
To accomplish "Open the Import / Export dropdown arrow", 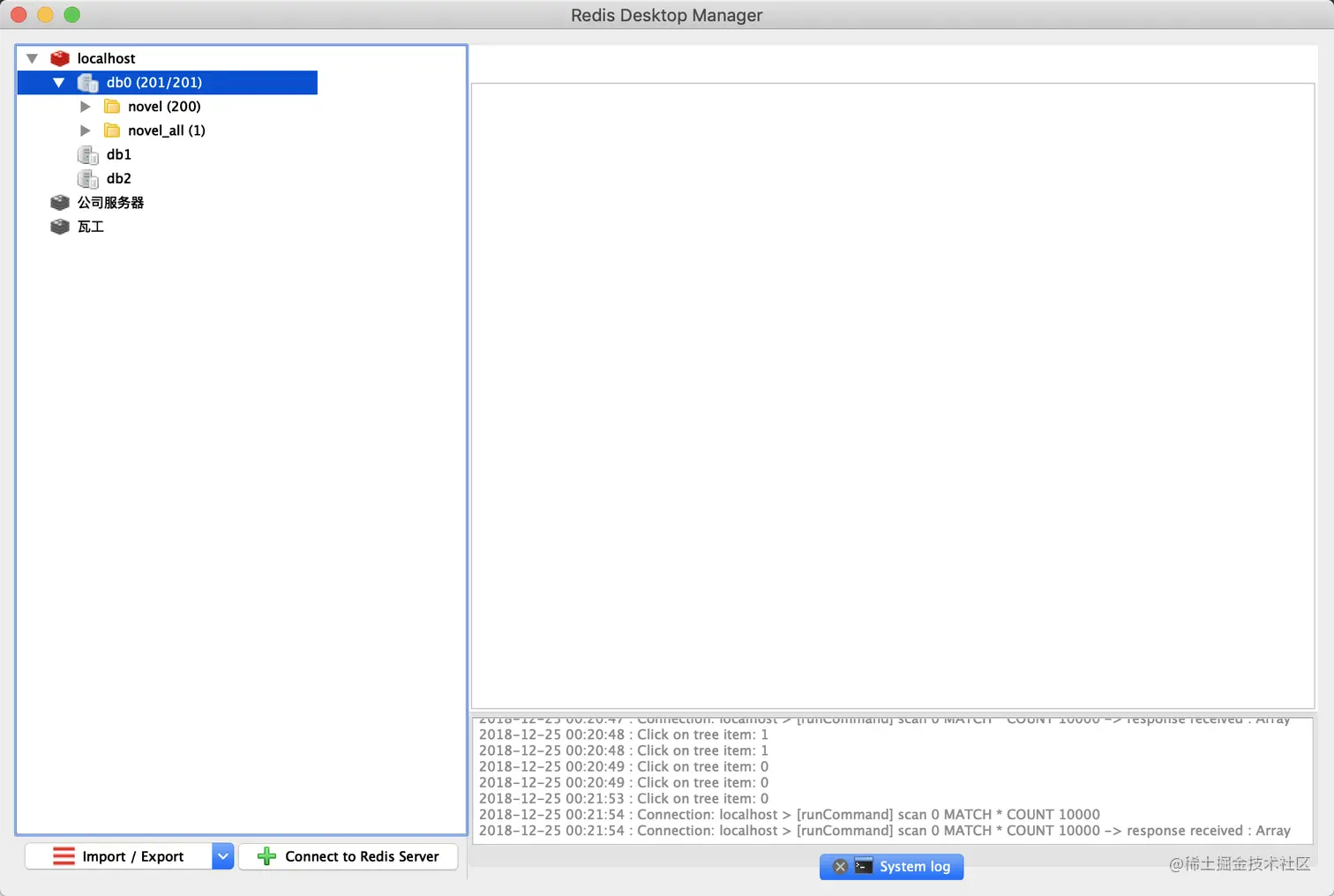I will pos(223,856).
